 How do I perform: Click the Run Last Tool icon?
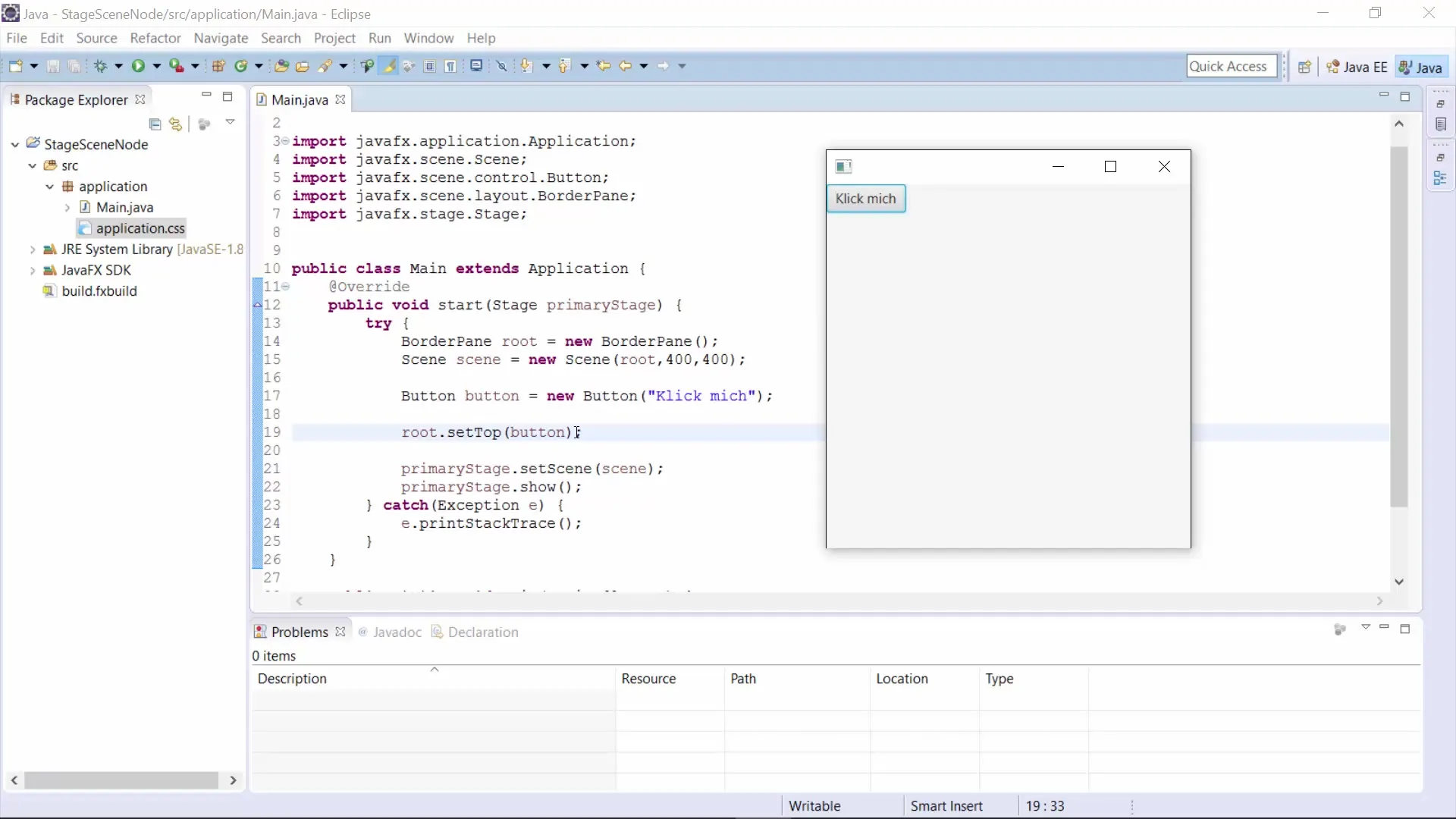pos(176,66)
